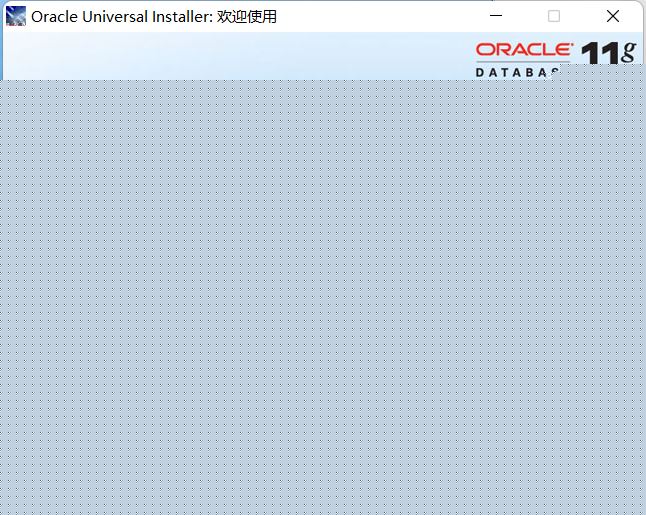Click the "欢迎使用" text in the title
Screen dimensions: 646x515
[x=247, y=17]
